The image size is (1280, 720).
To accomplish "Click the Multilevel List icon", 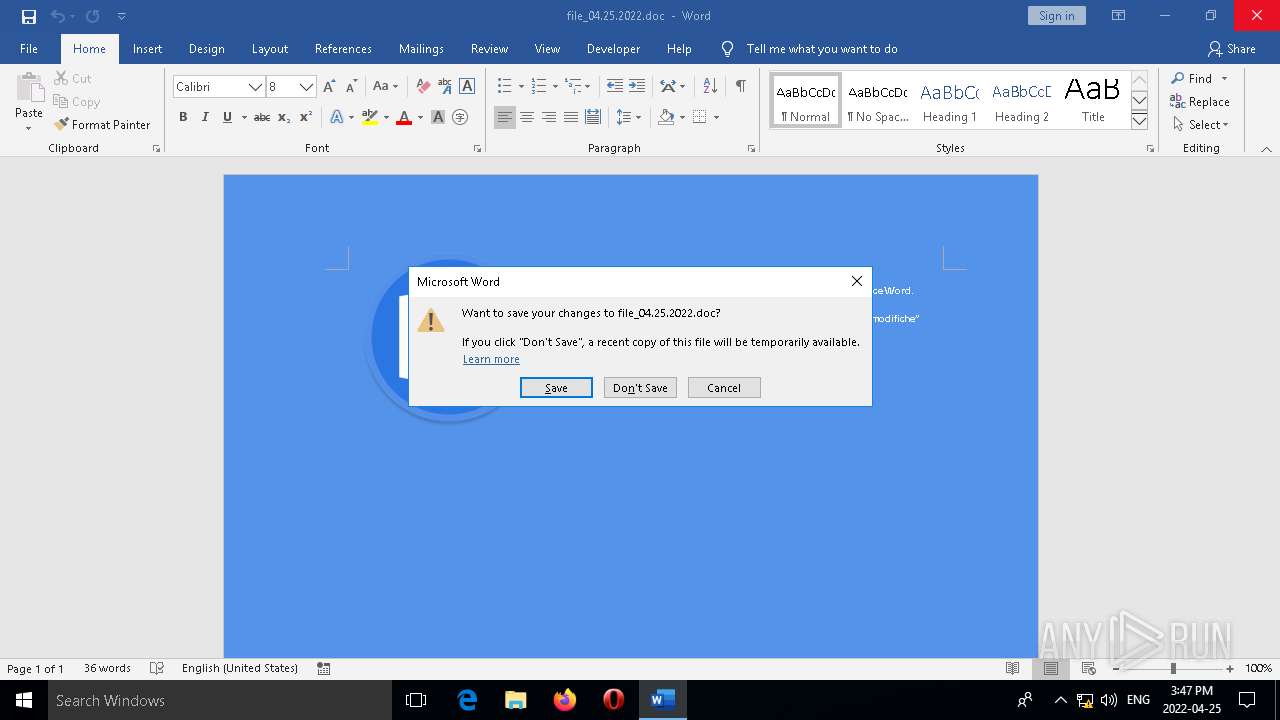I will tap(573, 87).
